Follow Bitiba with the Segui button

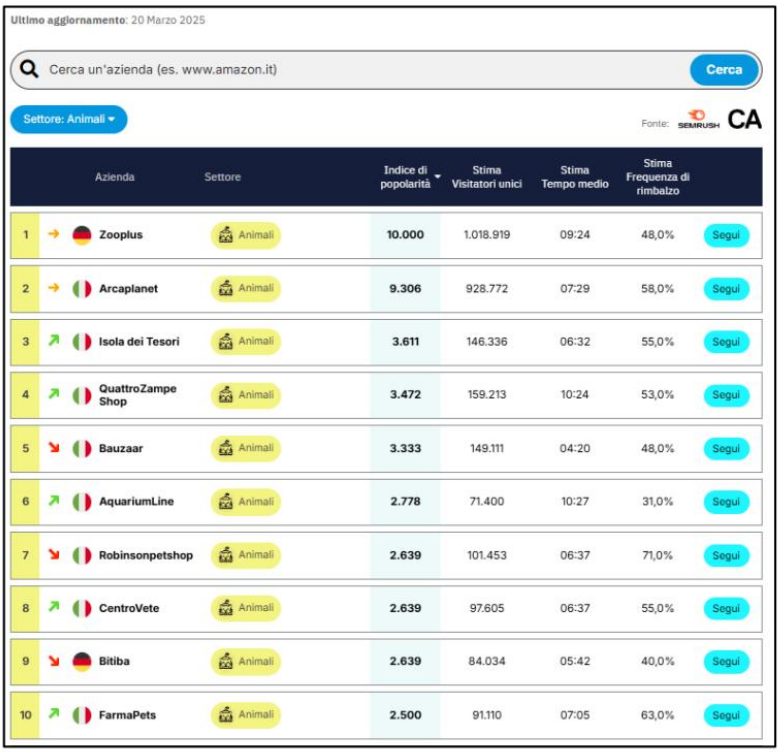(x=726, y=662)
